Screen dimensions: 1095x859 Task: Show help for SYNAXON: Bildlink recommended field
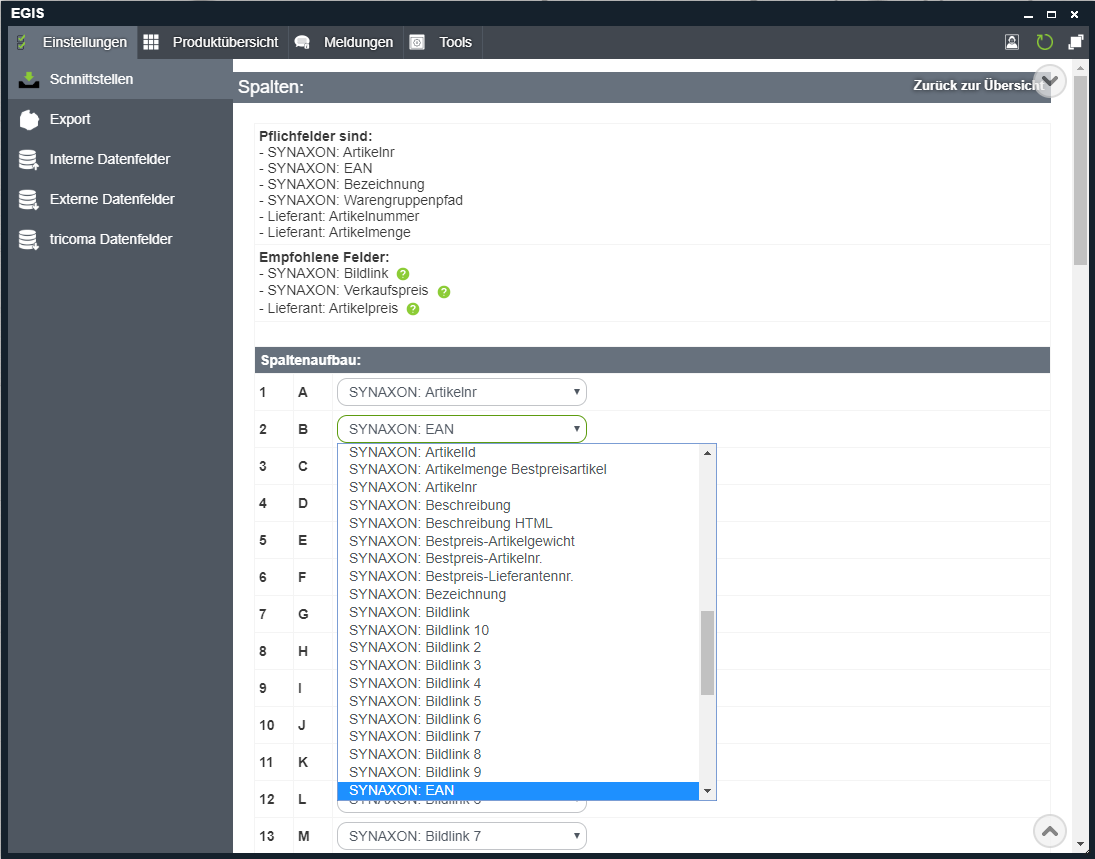click(x=403, y=274)
